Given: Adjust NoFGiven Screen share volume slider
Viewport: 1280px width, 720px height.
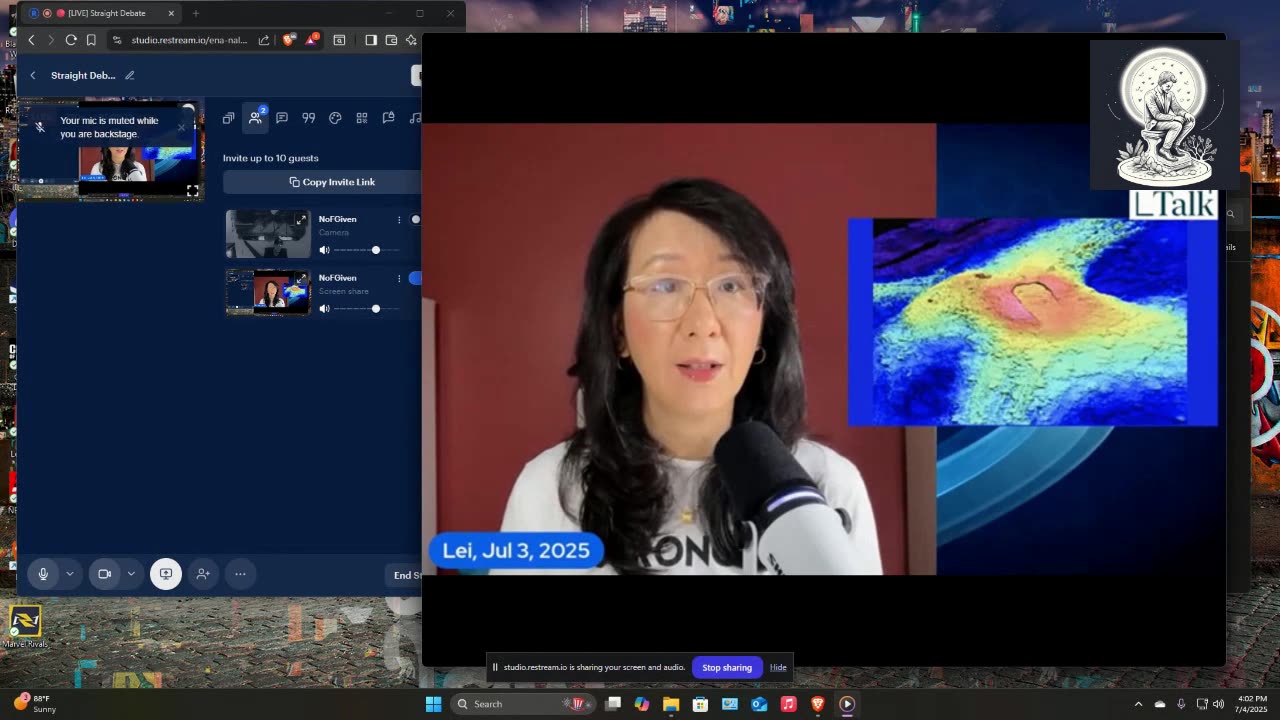Looking at the screenshot, I should pos(366,309).
